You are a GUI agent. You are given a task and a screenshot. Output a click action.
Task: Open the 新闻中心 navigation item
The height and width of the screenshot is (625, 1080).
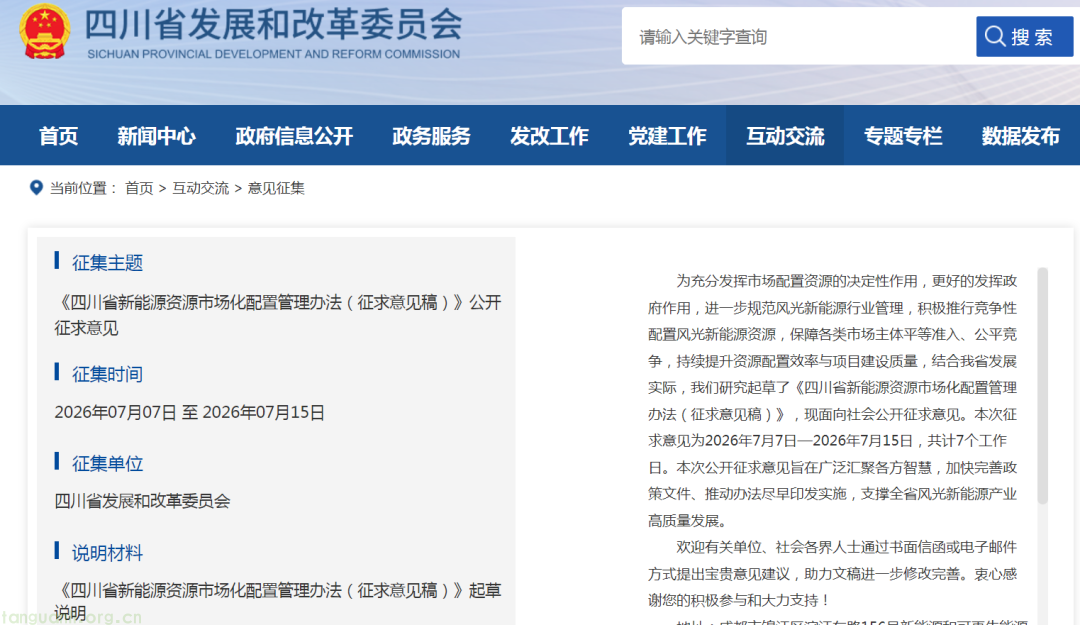click(156, 136)
